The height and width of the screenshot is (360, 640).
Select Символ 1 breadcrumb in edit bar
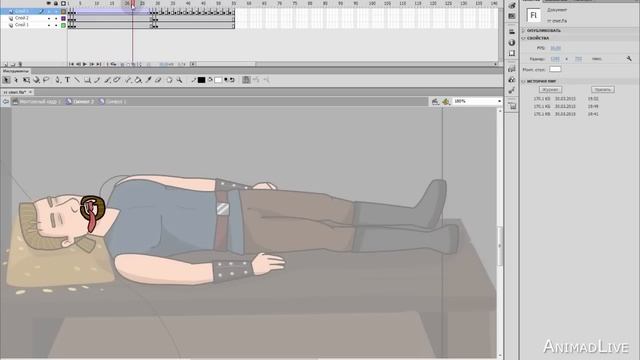tap(112, 101)
